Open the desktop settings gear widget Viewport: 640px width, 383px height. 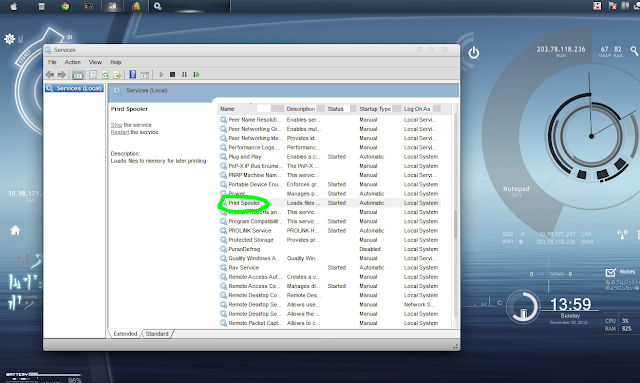click(x=9, y=39)
